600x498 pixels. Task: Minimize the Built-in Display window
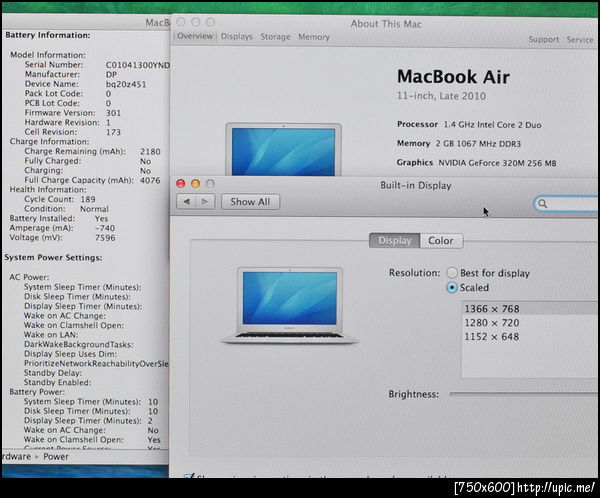196,184
